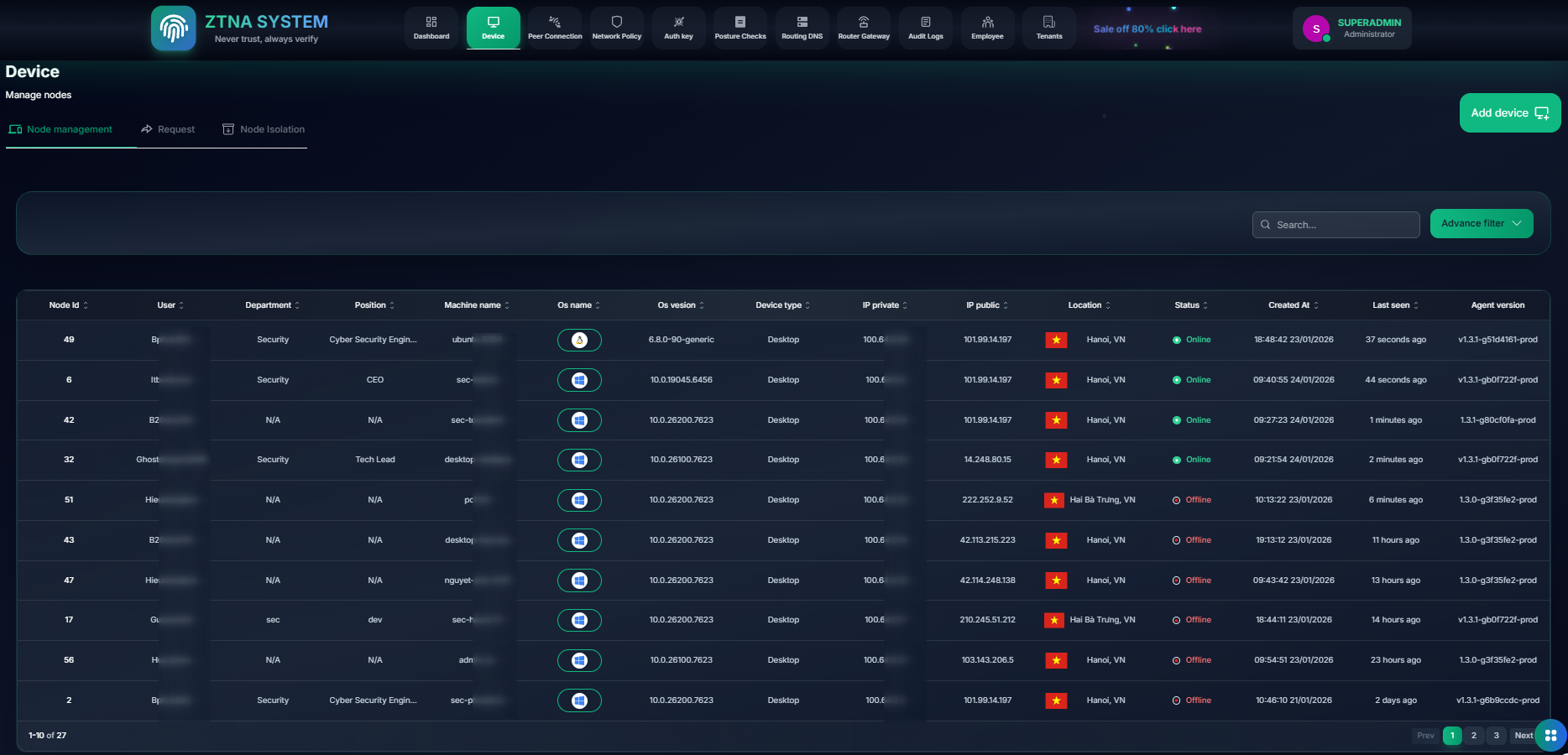The image size is (1568, 755).
Task: Select the Device tab in navigation
Action: (494, 29)
